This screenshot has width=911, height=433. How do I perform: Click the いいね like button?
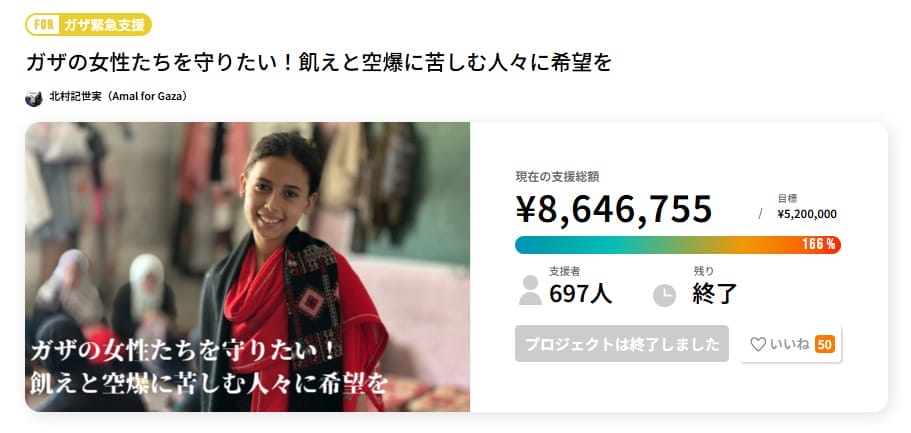coord(790,344)
